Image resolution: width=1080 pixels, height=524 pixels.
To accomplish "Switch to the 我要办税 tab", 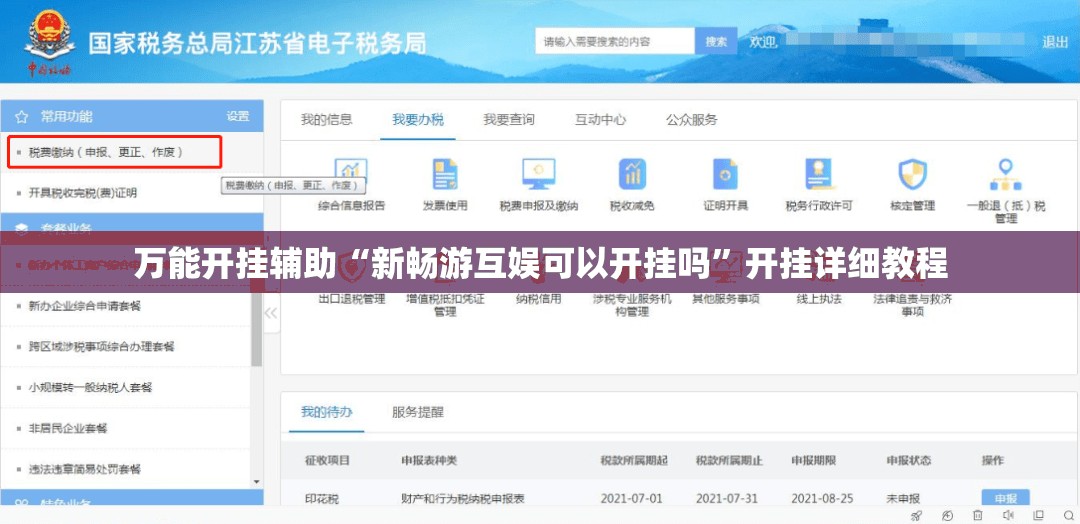I will (418, 119).
